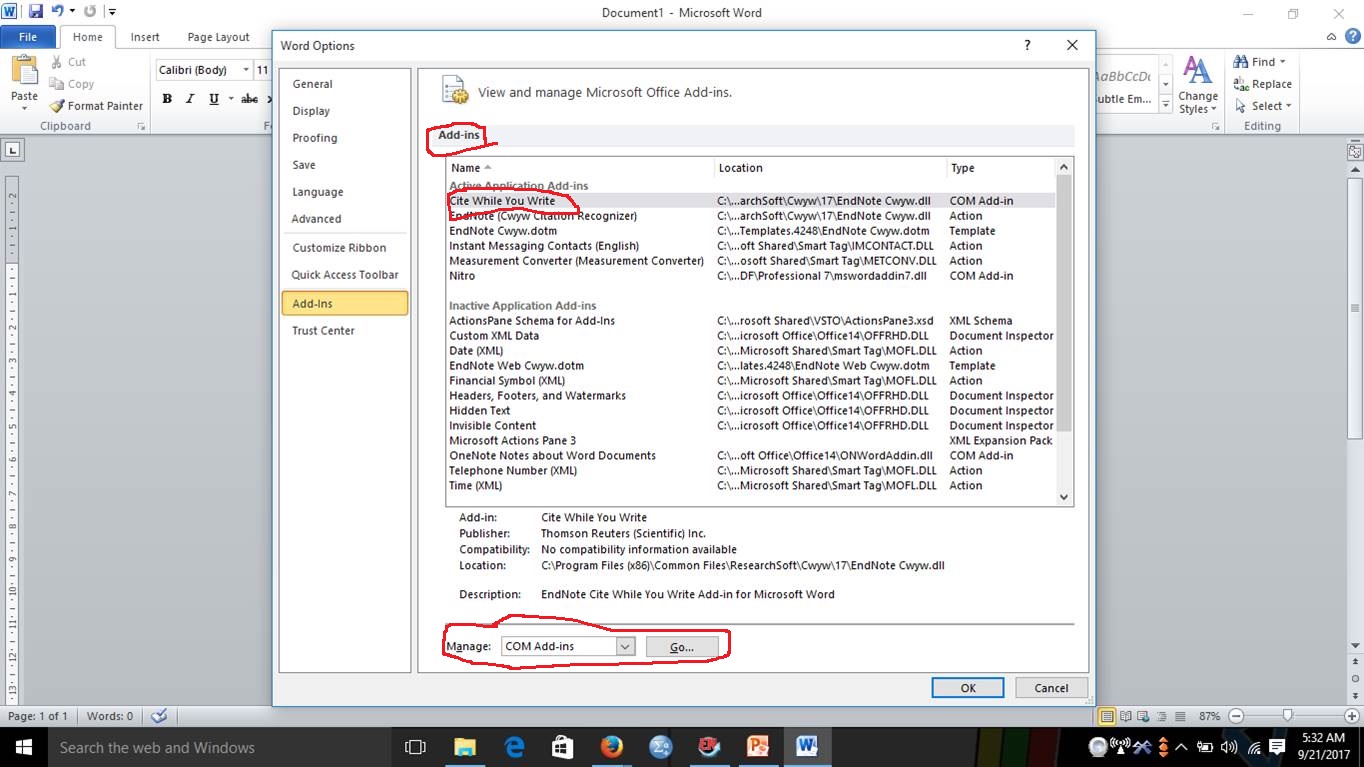The image size is (1364, 767).
Task: Click the zoom slider handle in status bar
Action: point(1288,716)
